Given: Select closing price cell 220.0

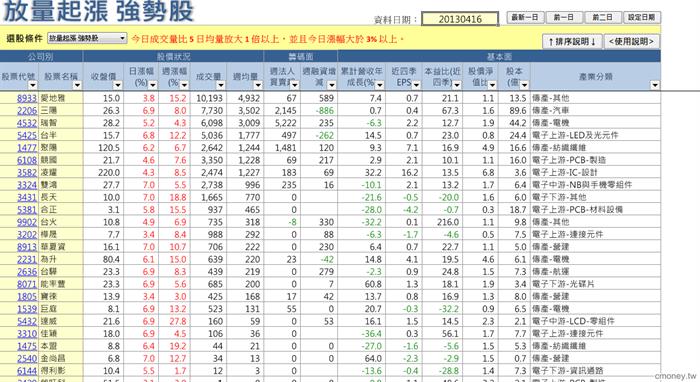Looking at the screenshot, I should pos(104,173).
